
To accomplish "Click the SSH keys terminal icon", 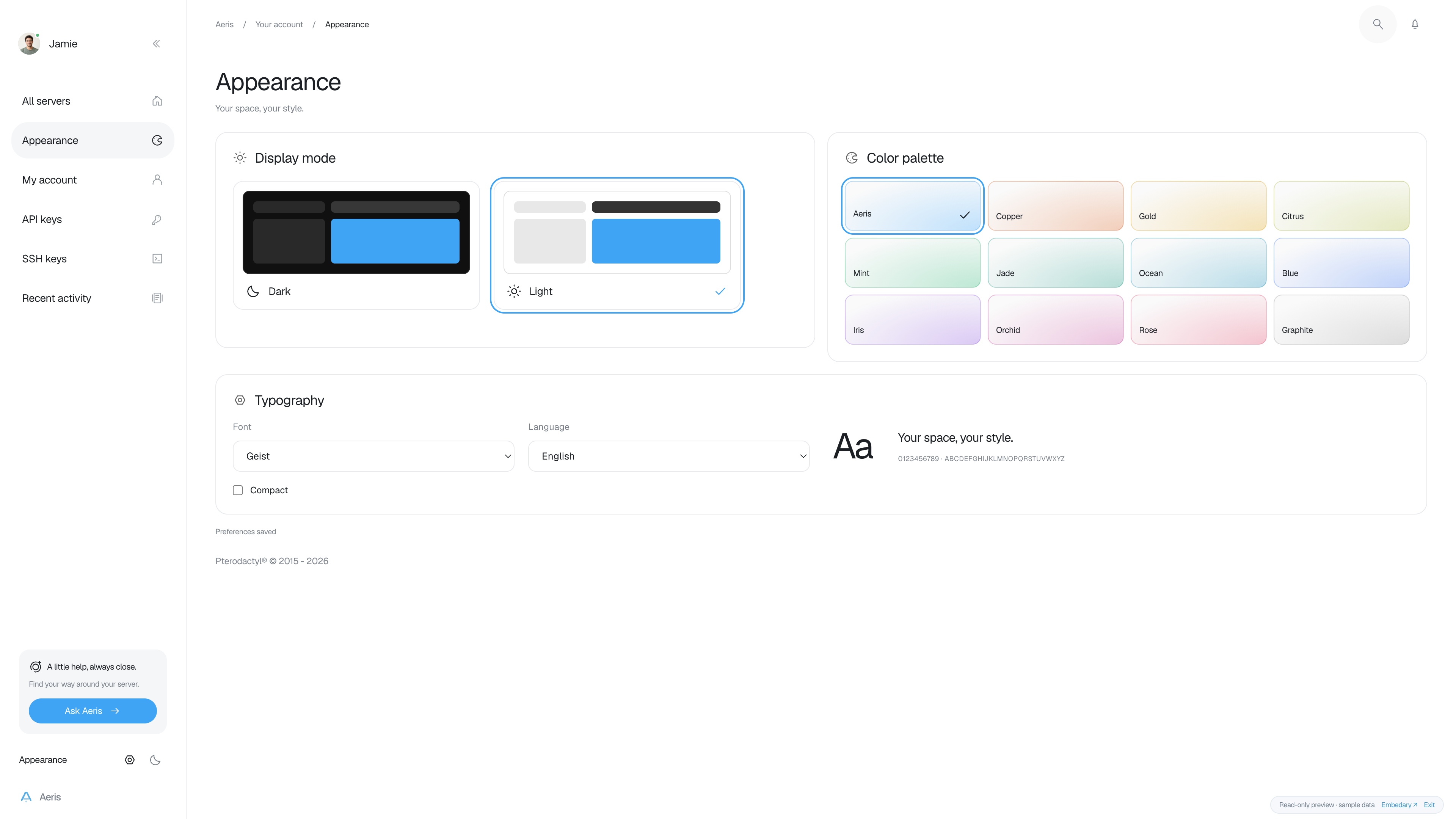I will 157,259.
